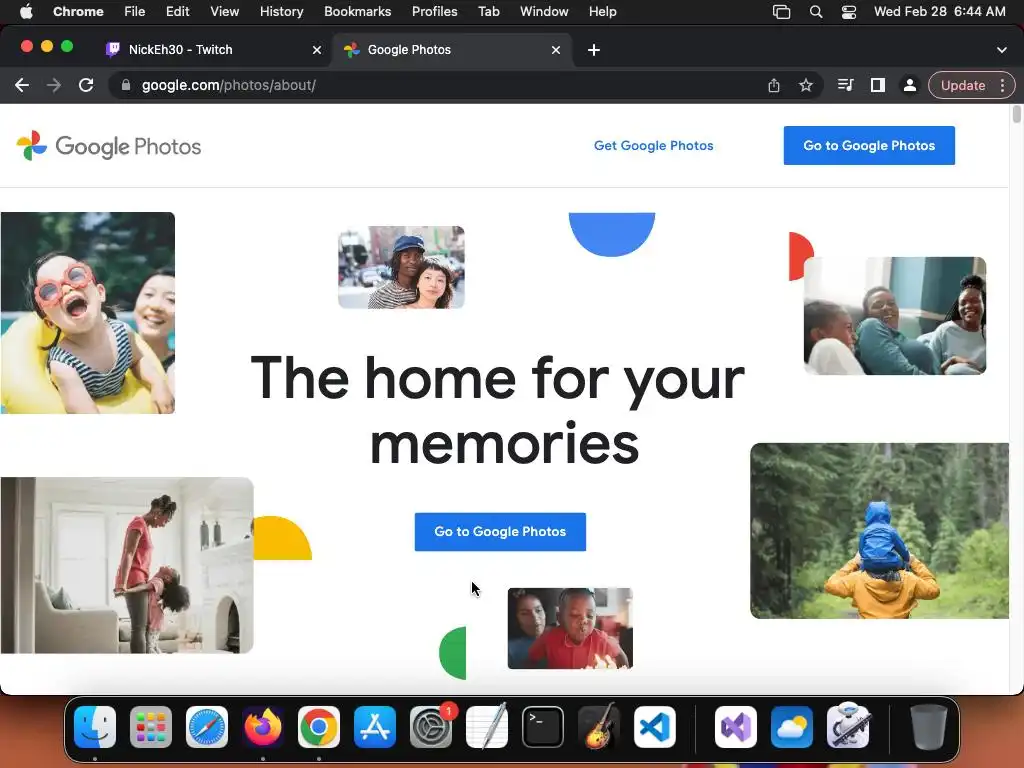
Task: Click the photo of child with red glasses
Action: (88, 313)
